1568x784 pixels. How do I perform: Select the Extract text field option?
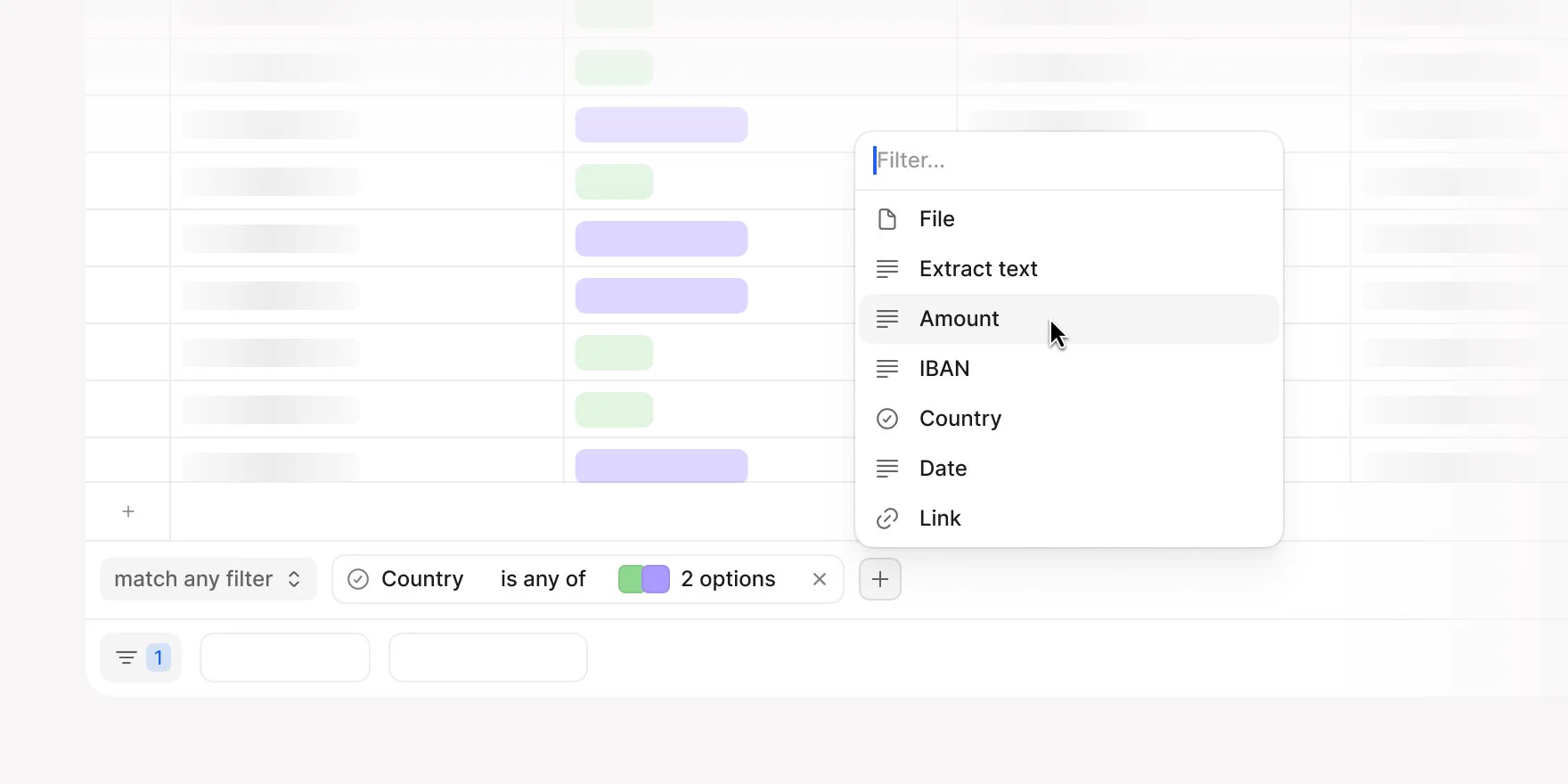point(1068,269)
